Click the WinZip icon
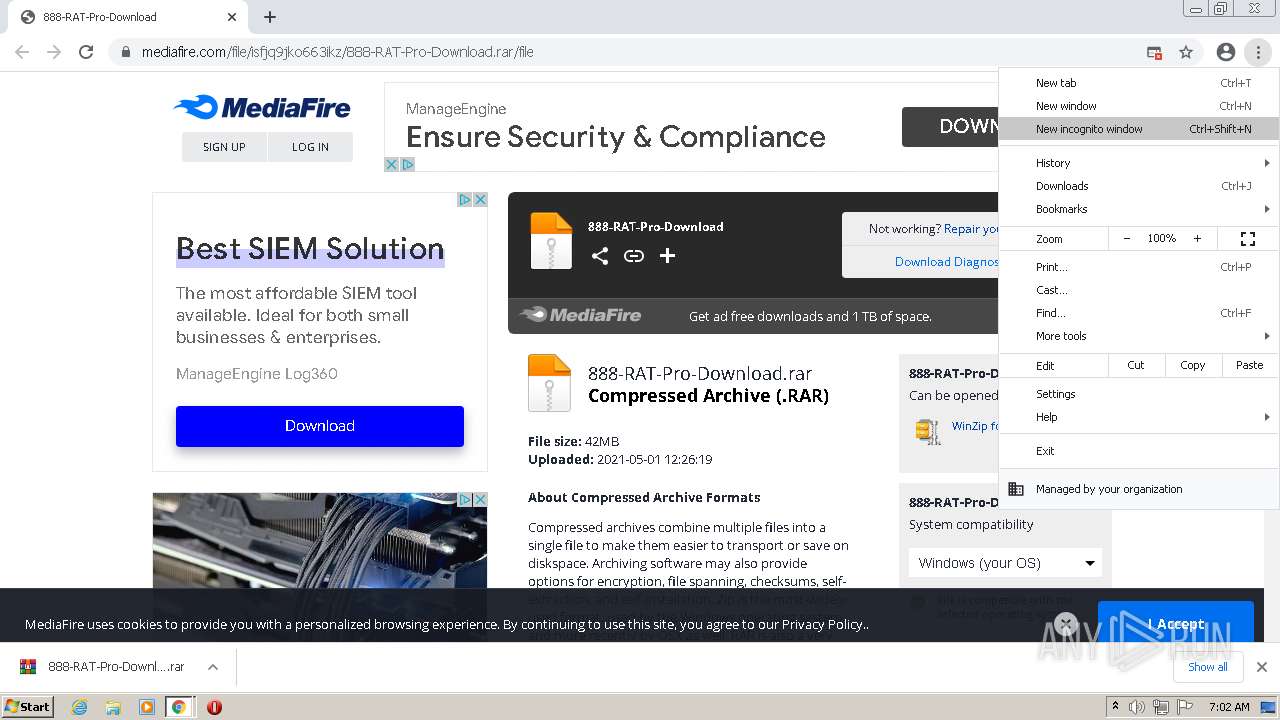 point(928,431)
